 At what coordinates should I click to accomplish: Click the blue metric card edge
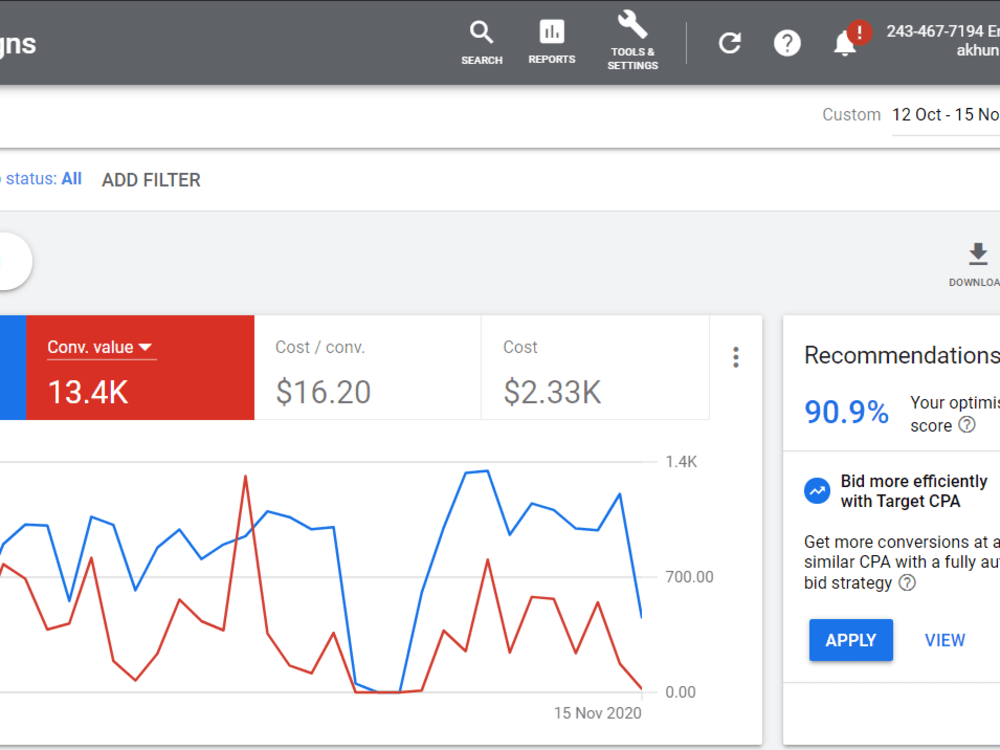[13, 367]
